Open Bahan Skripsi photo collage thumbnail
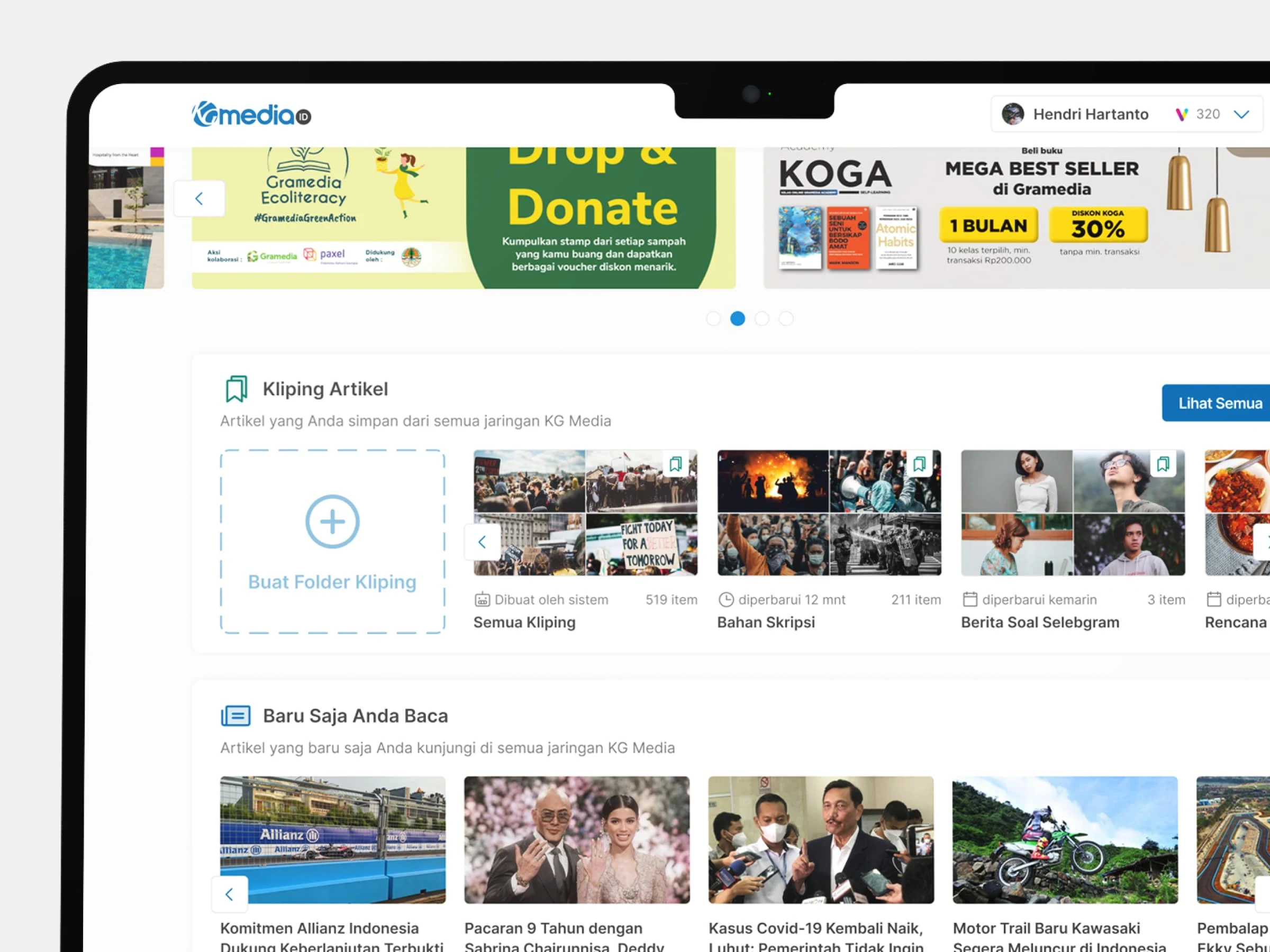The image size is (1270, 952). pyautogui.click(x=829, y=512)
